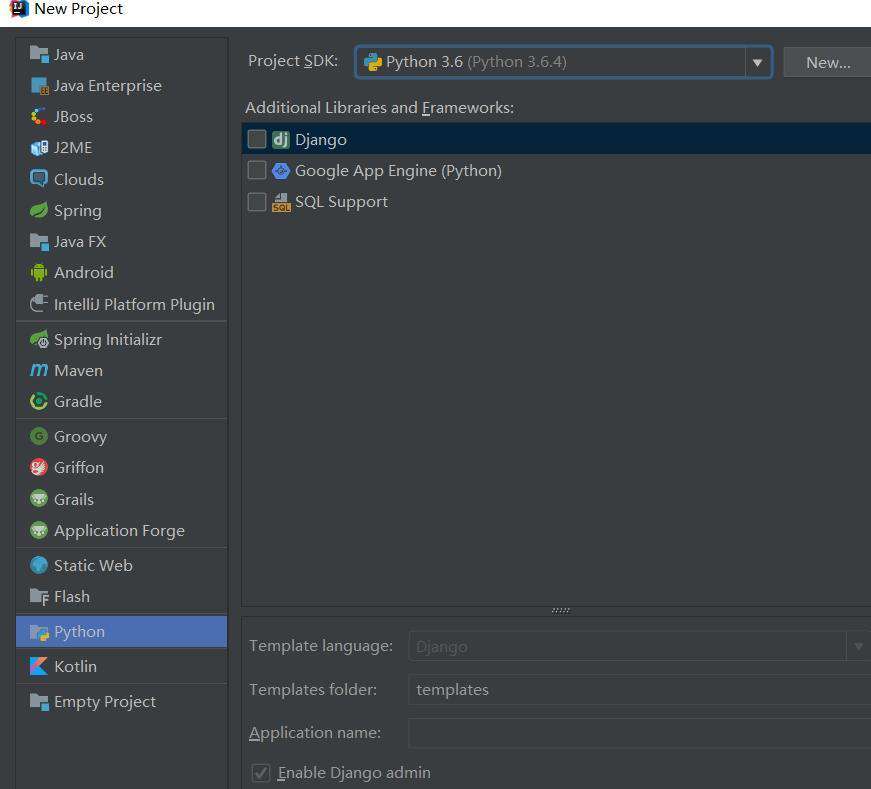Focus the Application name field
Image resolution: width=871 pixels, height=789 pixels.
click(639, 733)
